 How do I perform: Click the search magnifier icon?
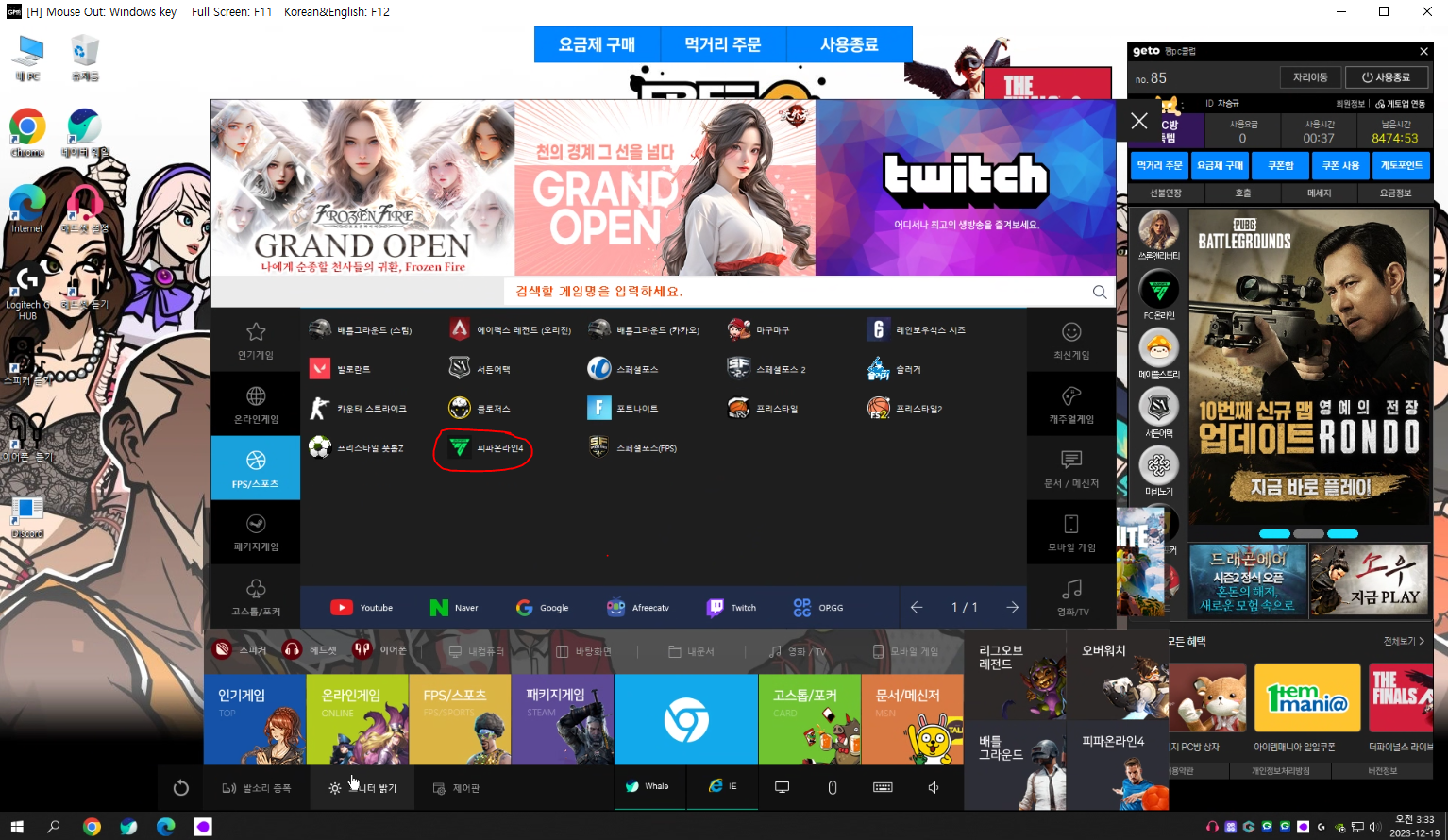pos(1100,292)
